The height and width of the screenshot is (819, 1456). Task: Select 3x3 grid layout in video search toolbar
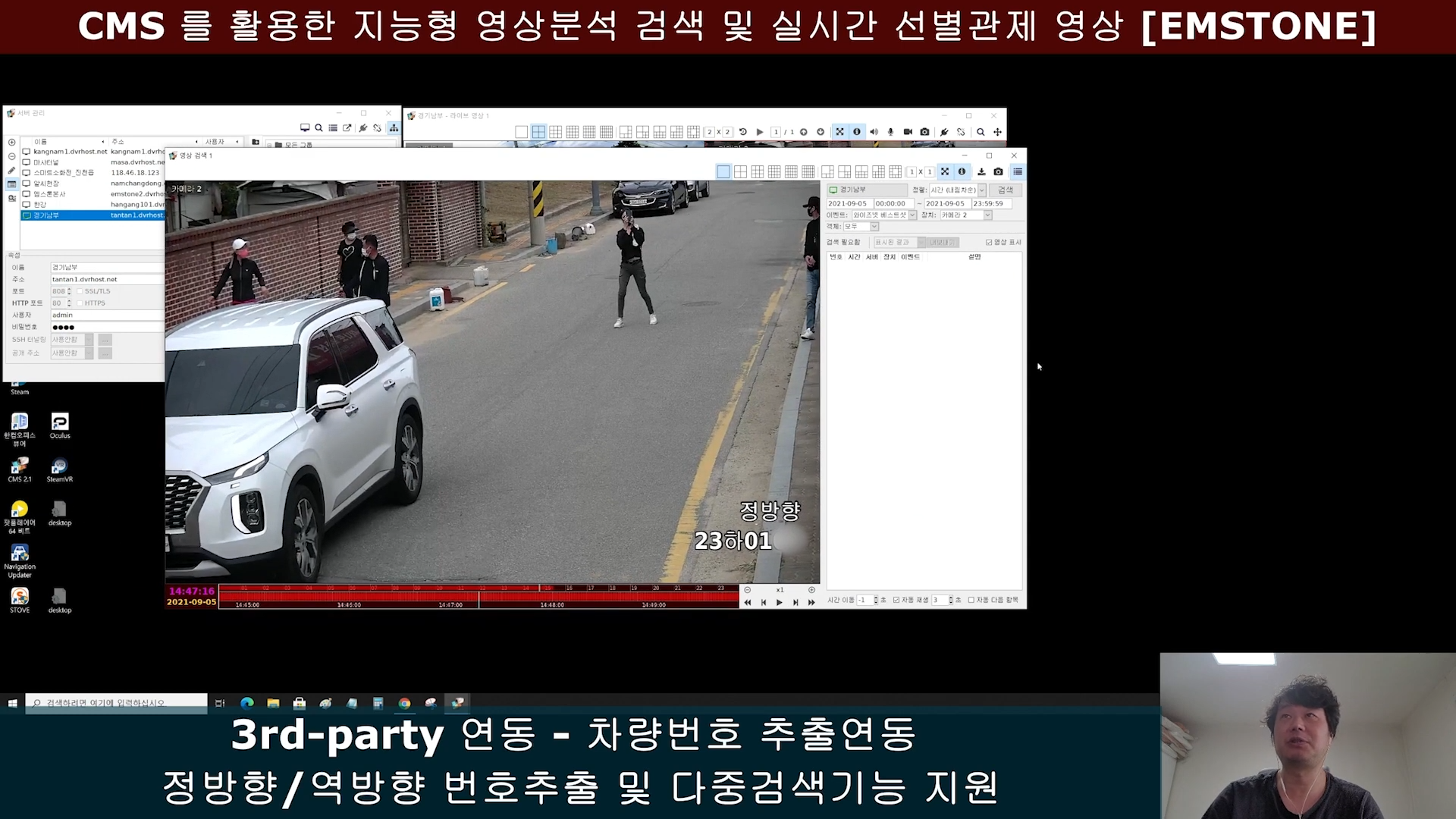(x=757, y=172)
